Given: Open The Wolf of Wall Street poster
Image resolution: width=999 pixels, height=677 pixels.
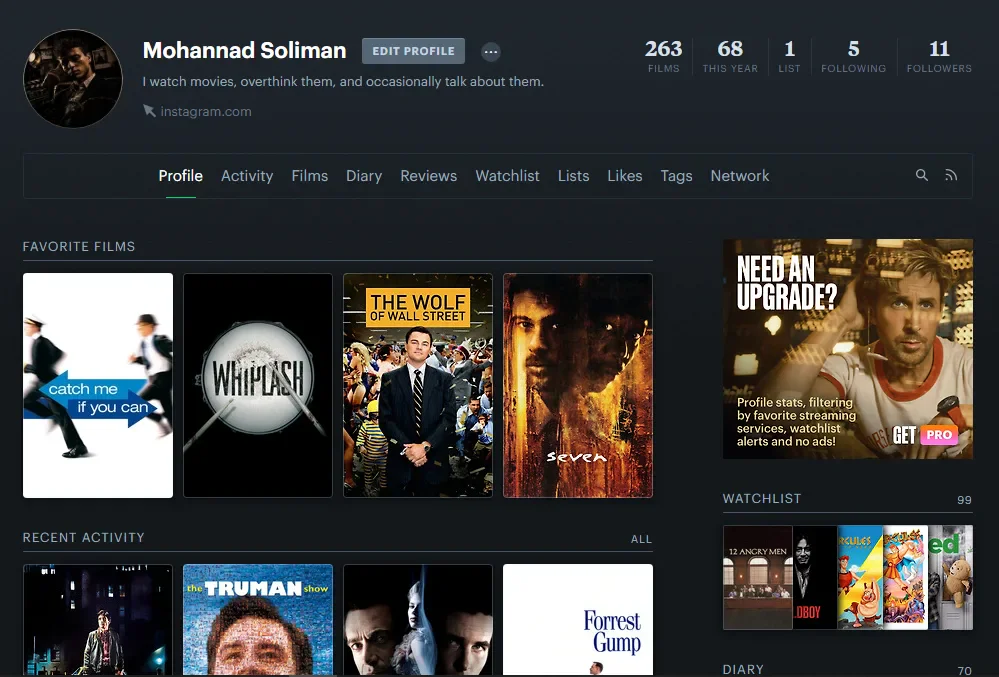Looking at the screenshot, I should 418,385.
